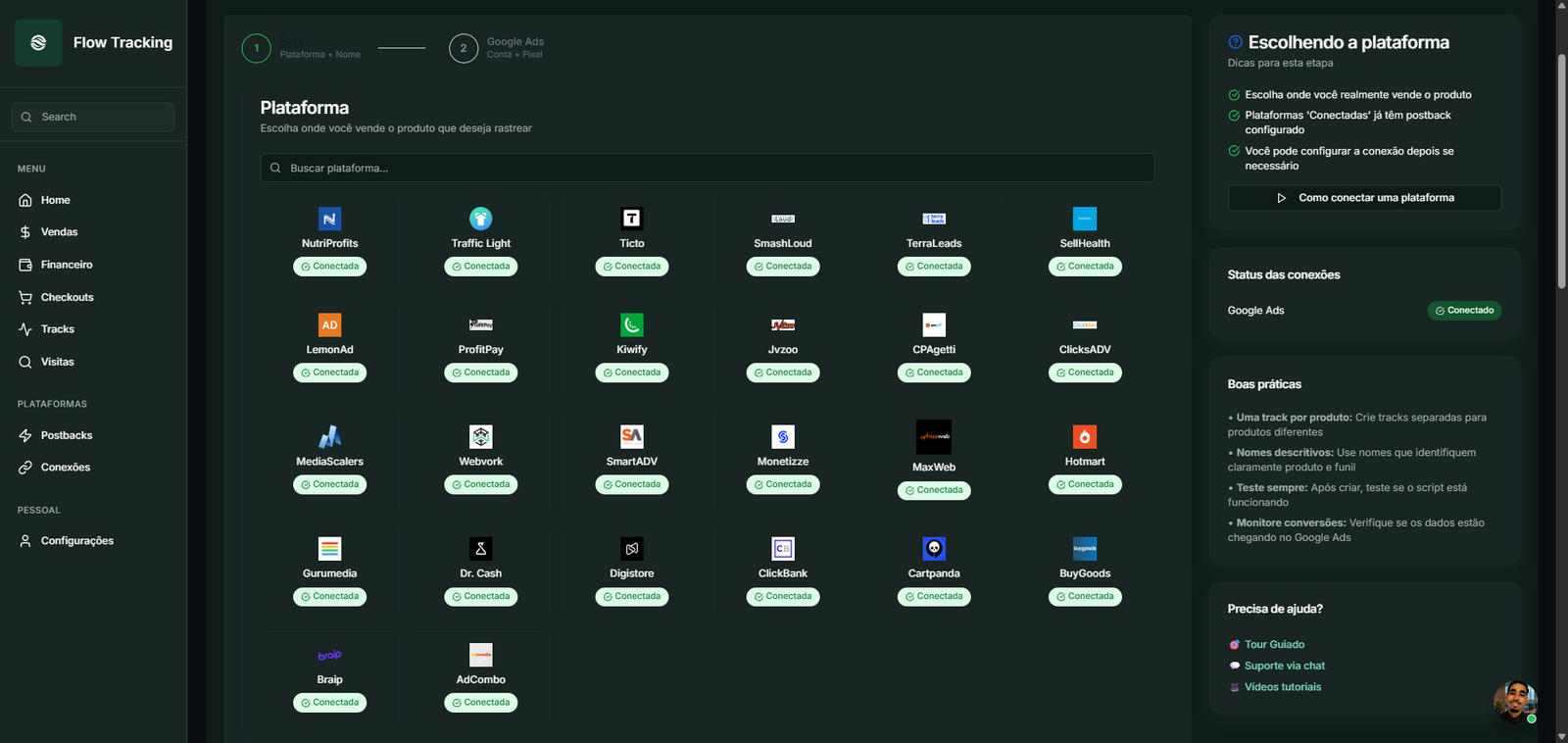Image resolution: width=1568 pixels, height=743 pixels.
Task: Pick the Ticto platform logo
Action: click(631, 219)
